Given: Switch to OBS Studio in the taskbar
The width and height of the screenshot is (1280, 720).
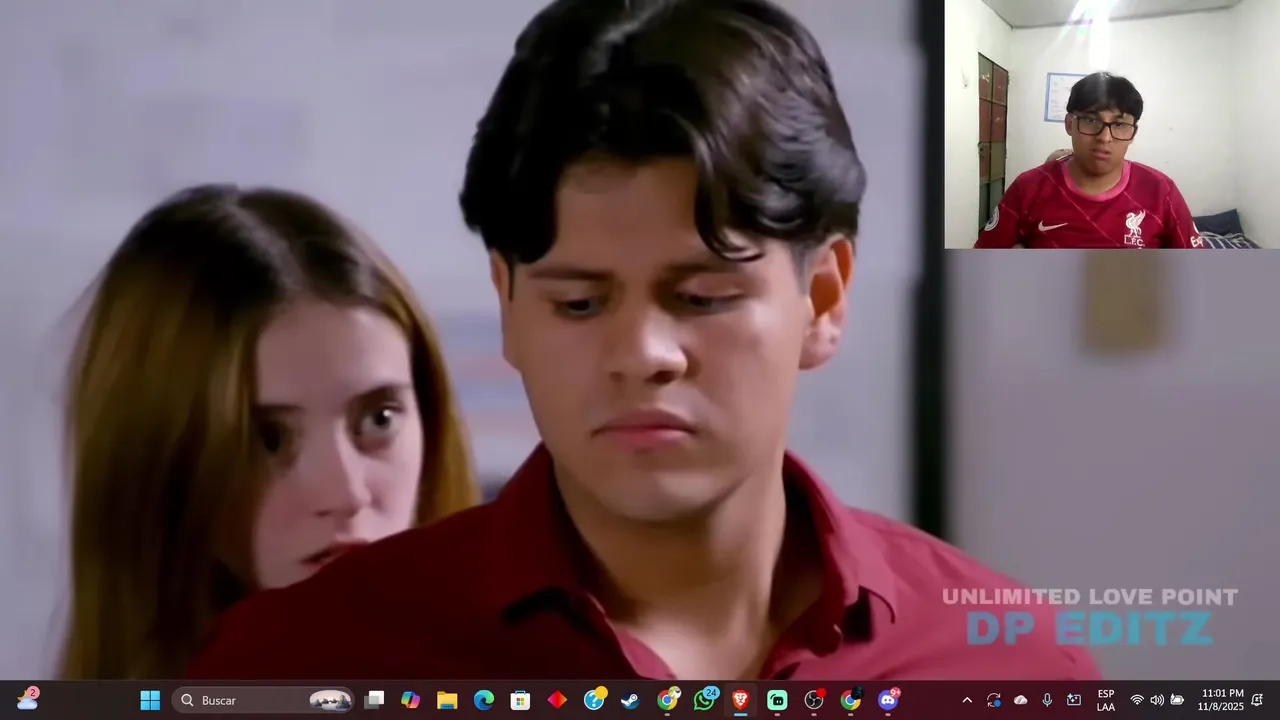Looking at the screenshot, I should pos(814,700).
